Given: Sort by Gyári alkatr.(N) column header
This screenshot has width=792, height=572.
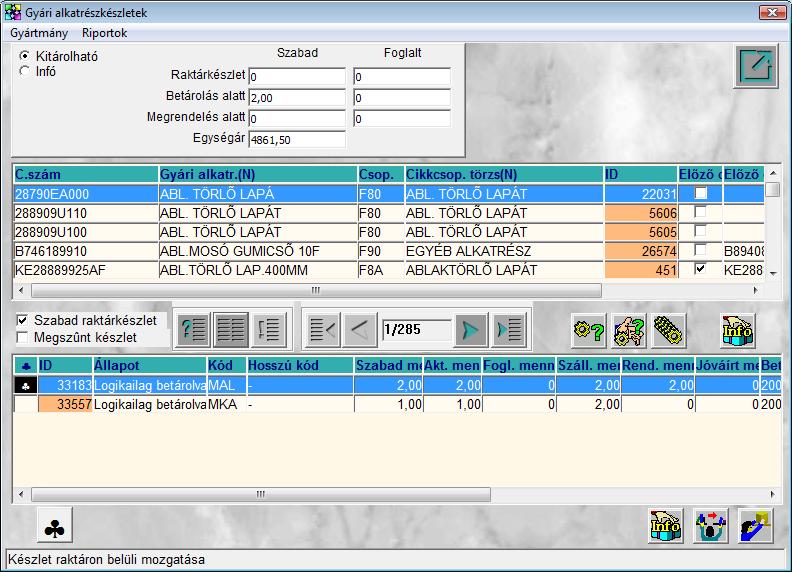Looking at the screenshot, I should [258, 174].
